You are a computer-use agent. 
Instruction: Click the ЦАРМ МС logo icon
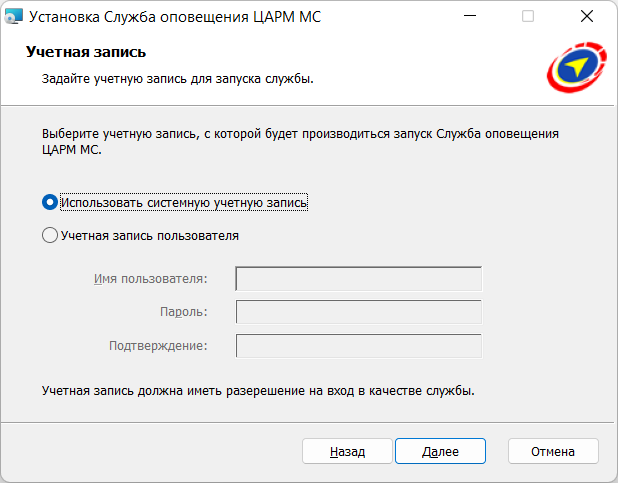click(577, 67)
